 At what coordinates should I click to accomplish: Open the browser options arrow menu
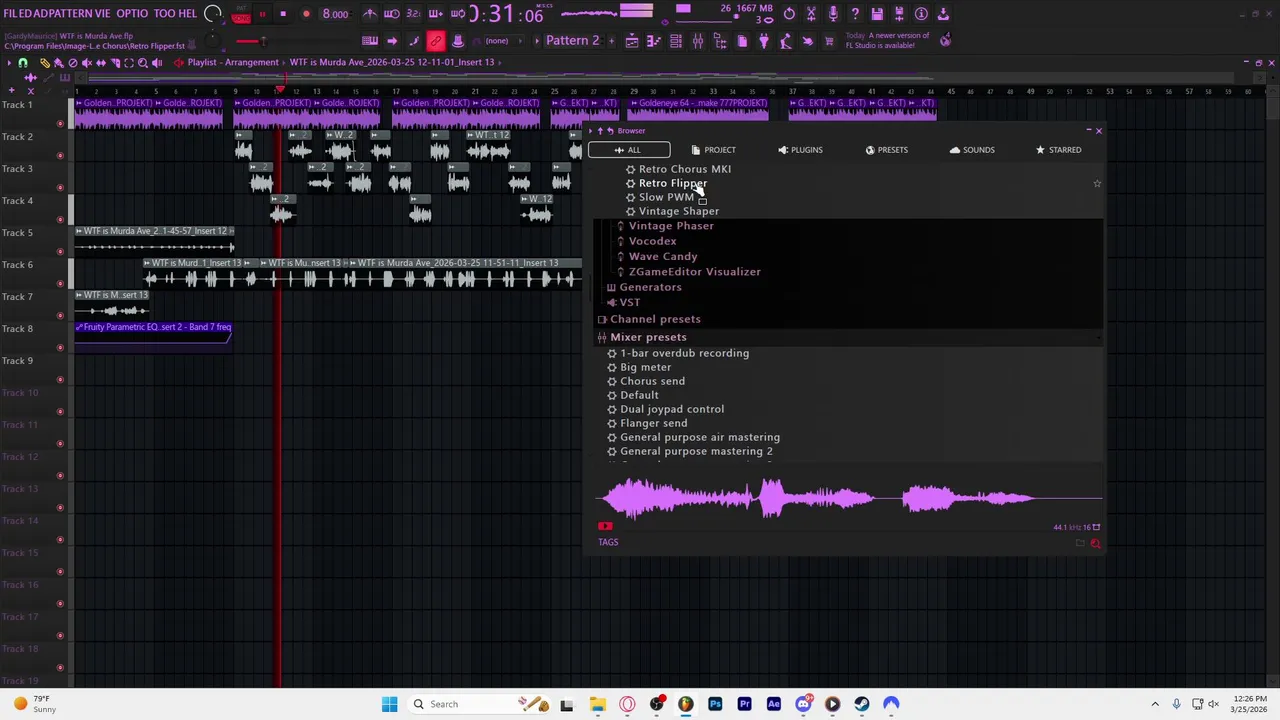(x=591, y=131)
